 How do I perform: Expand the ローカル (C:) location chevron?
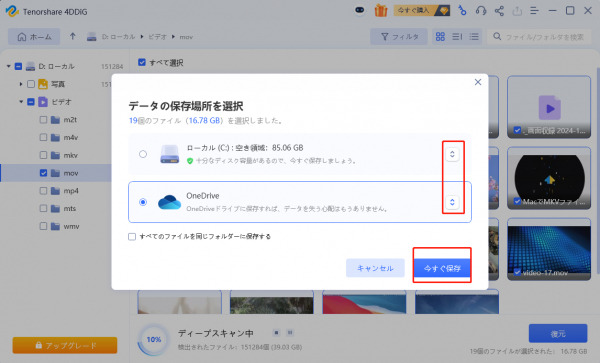(x=452, y=154)
